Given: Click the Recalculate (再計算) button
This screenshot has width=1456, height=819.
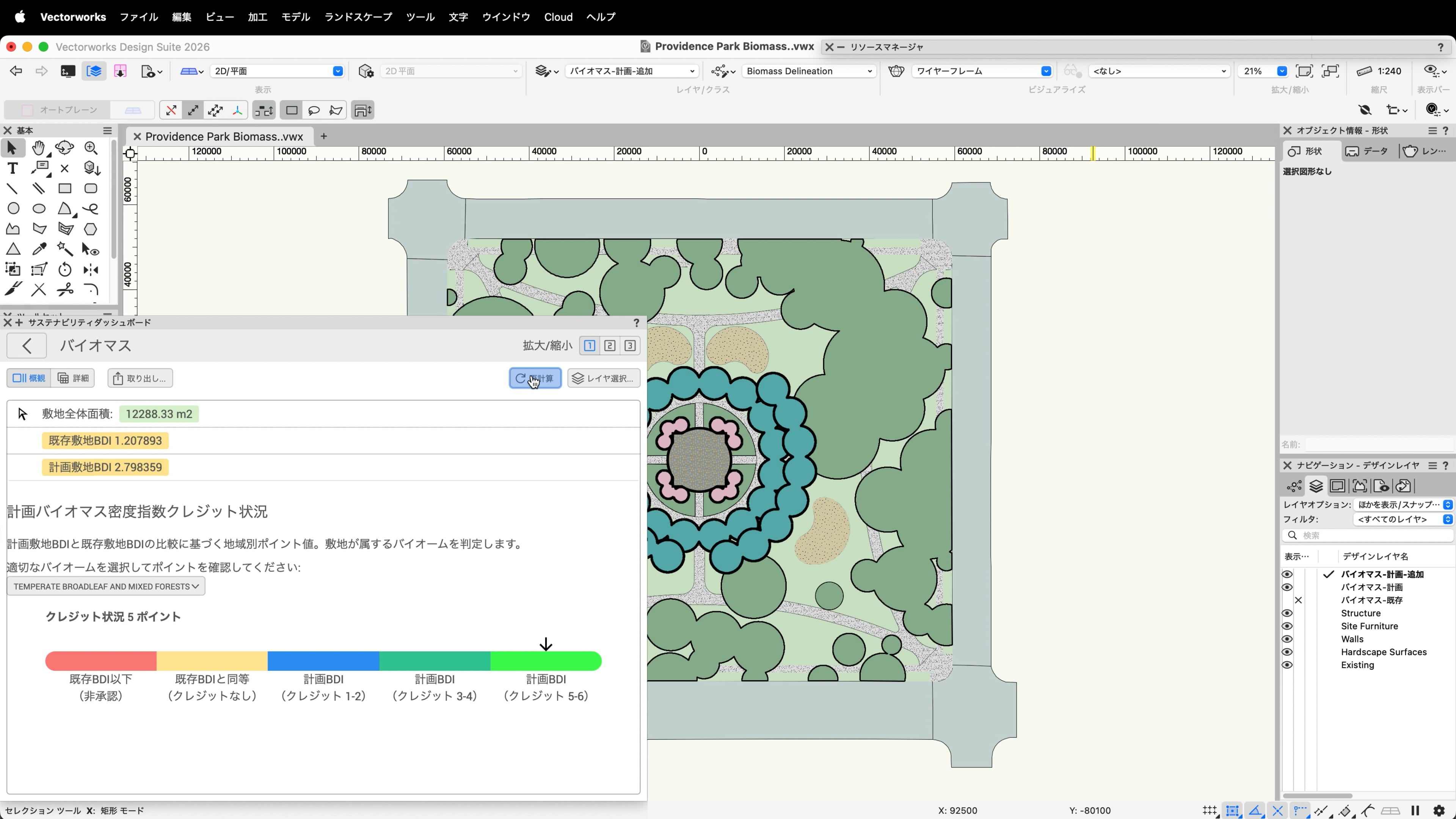Looking at the screenshot, I should pyautogui.click(x=535, y=378).
